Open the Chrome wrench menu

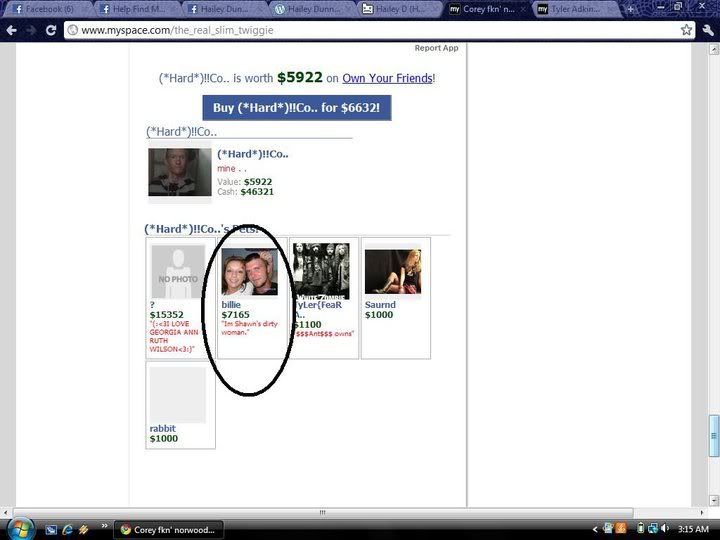708,30
